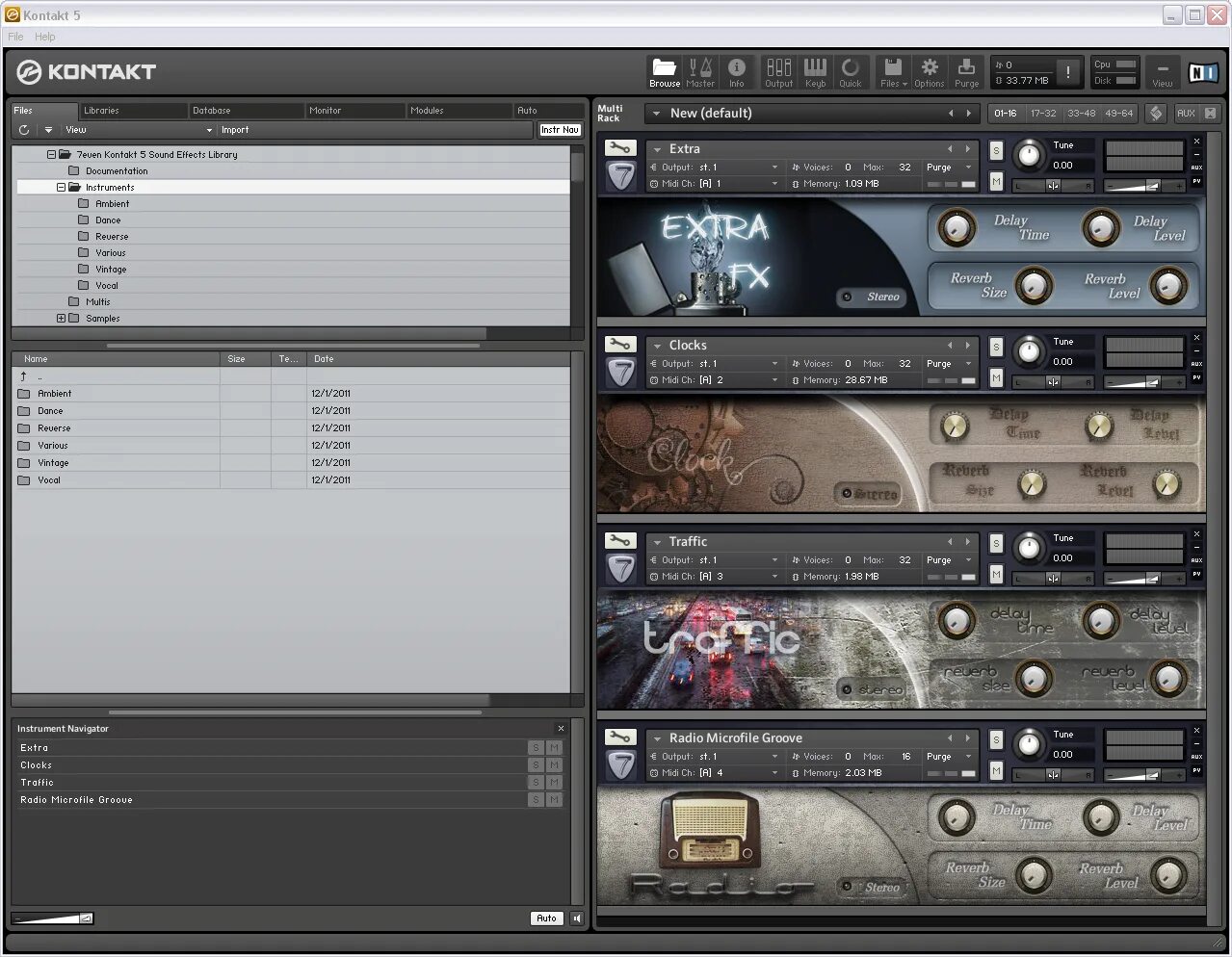Open the File menu
Viewport: 1232px width, 957px height.
(x=15, y=37)
